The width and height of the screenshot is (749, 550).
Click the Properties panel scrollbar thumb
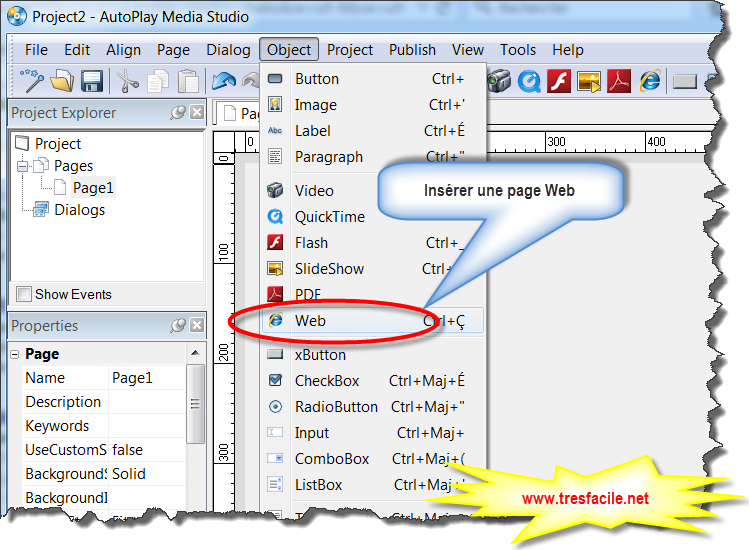pyautogui.click(x=195, y=404)
